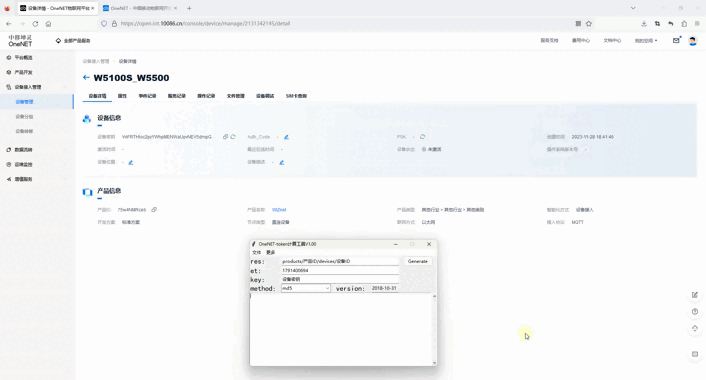Click feather icon in token tool title
This screenshot has width=706, height=380.
coord(253,244)
